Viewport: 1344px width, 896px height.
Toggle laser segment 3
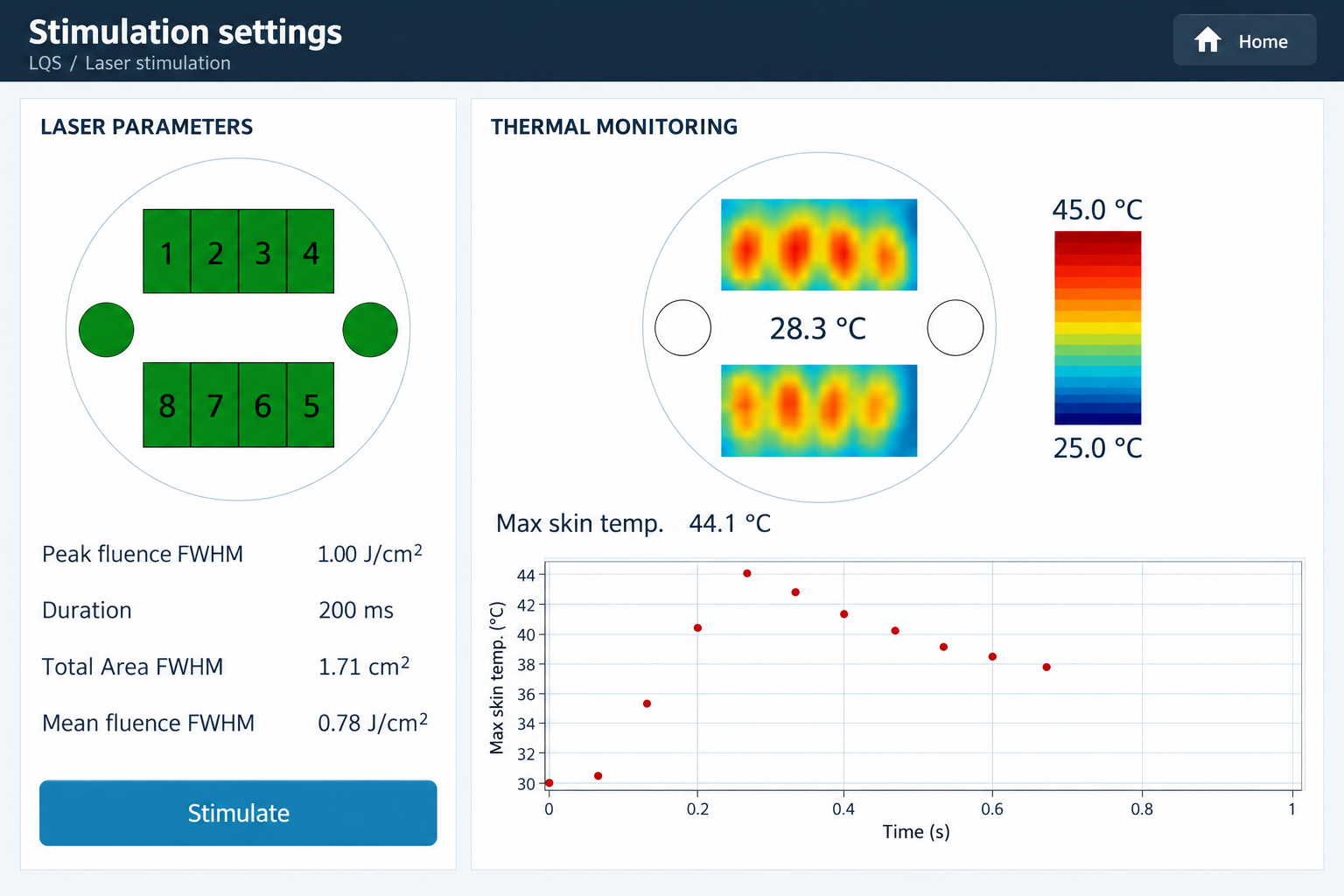[x=262, y=251]
